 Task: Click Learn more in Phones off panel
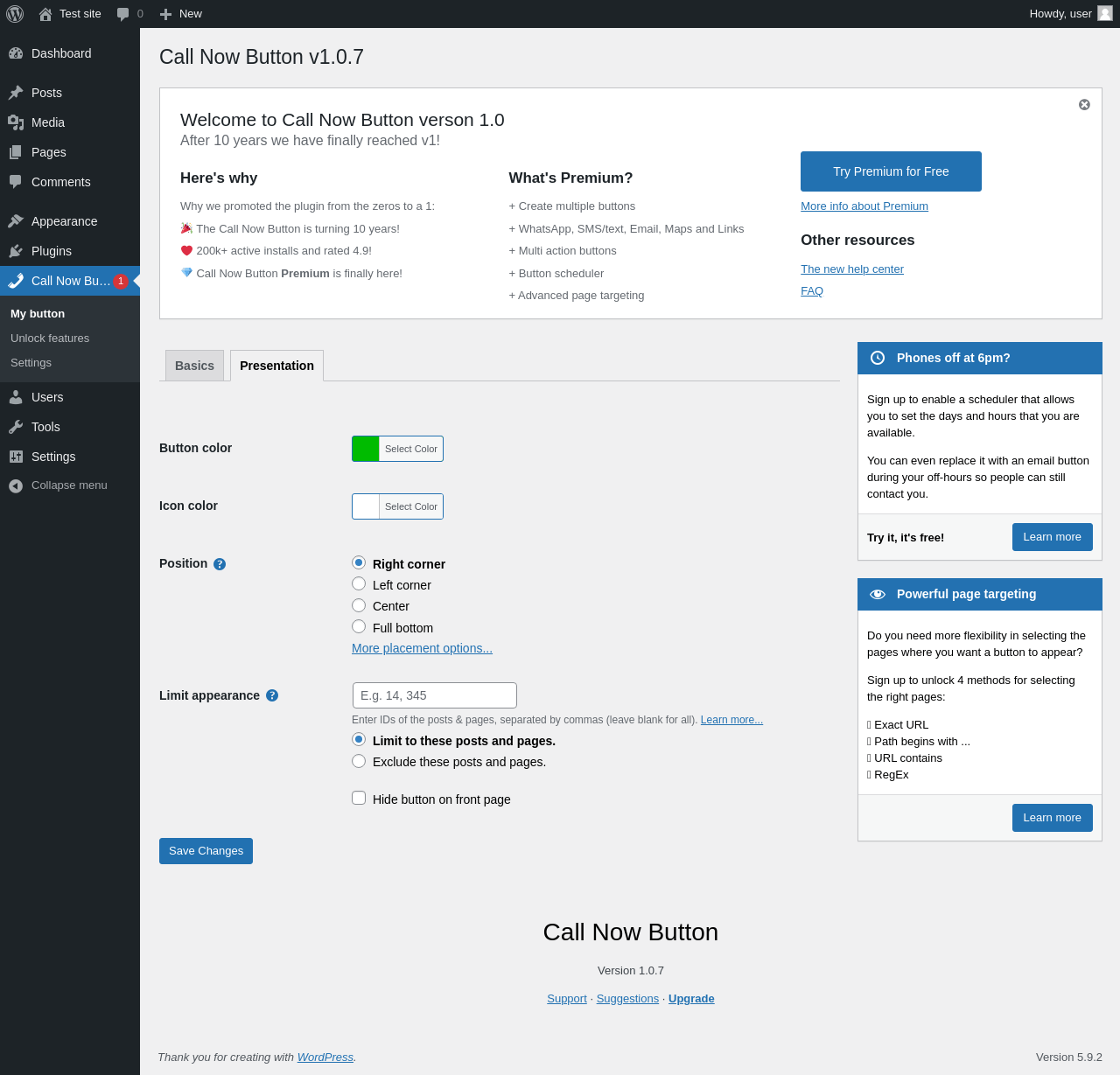[1052, 537]
